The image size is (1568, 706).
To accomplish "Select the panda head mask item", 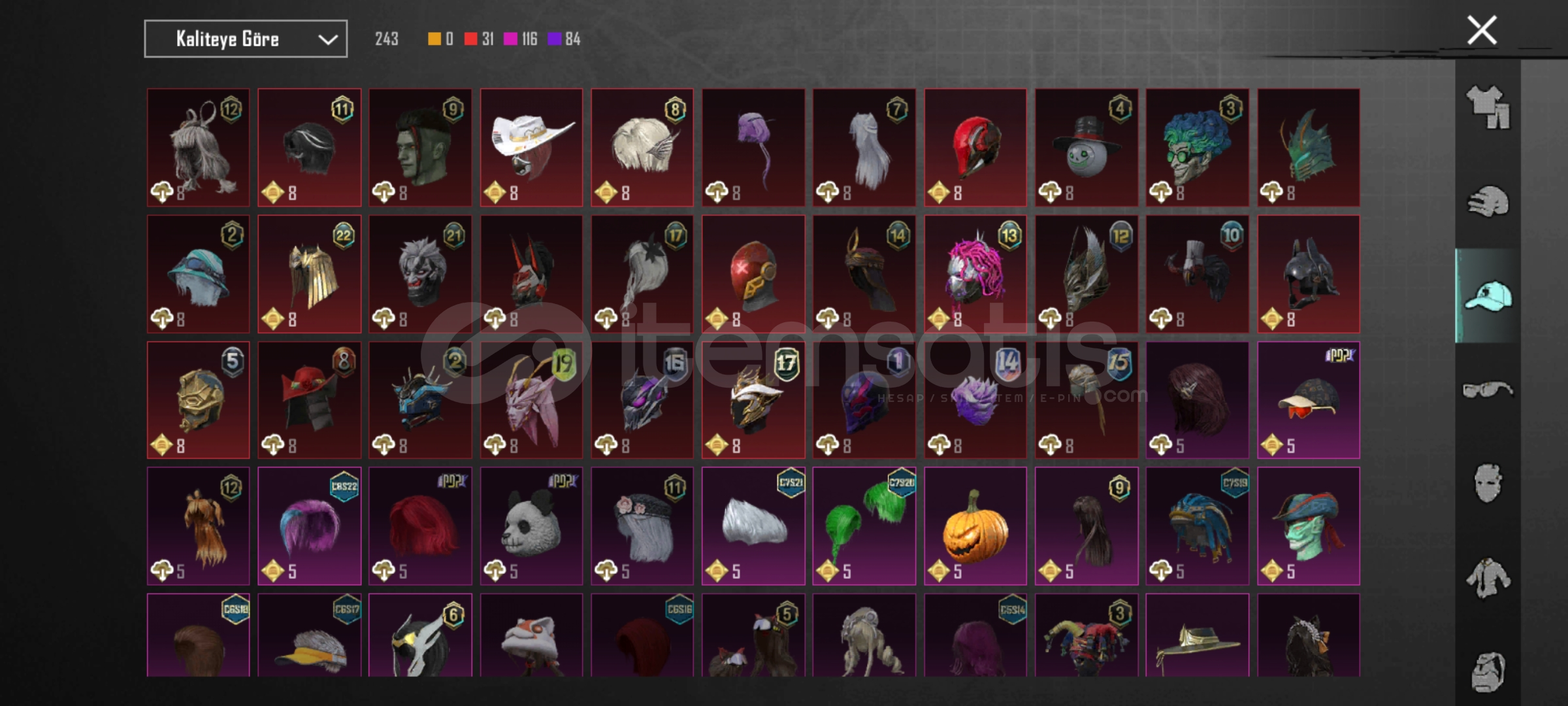I will [x=531, y=526].
